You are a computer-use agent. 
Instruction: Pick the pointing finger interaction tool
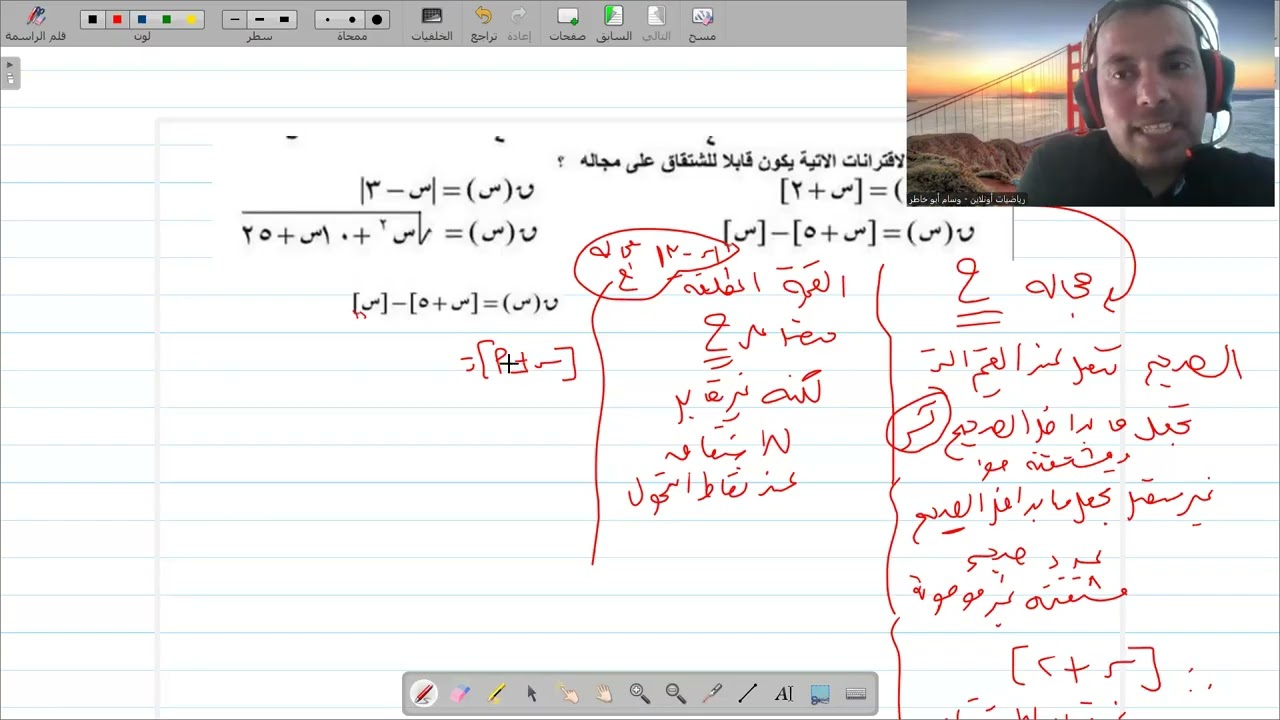pos(567,693)
